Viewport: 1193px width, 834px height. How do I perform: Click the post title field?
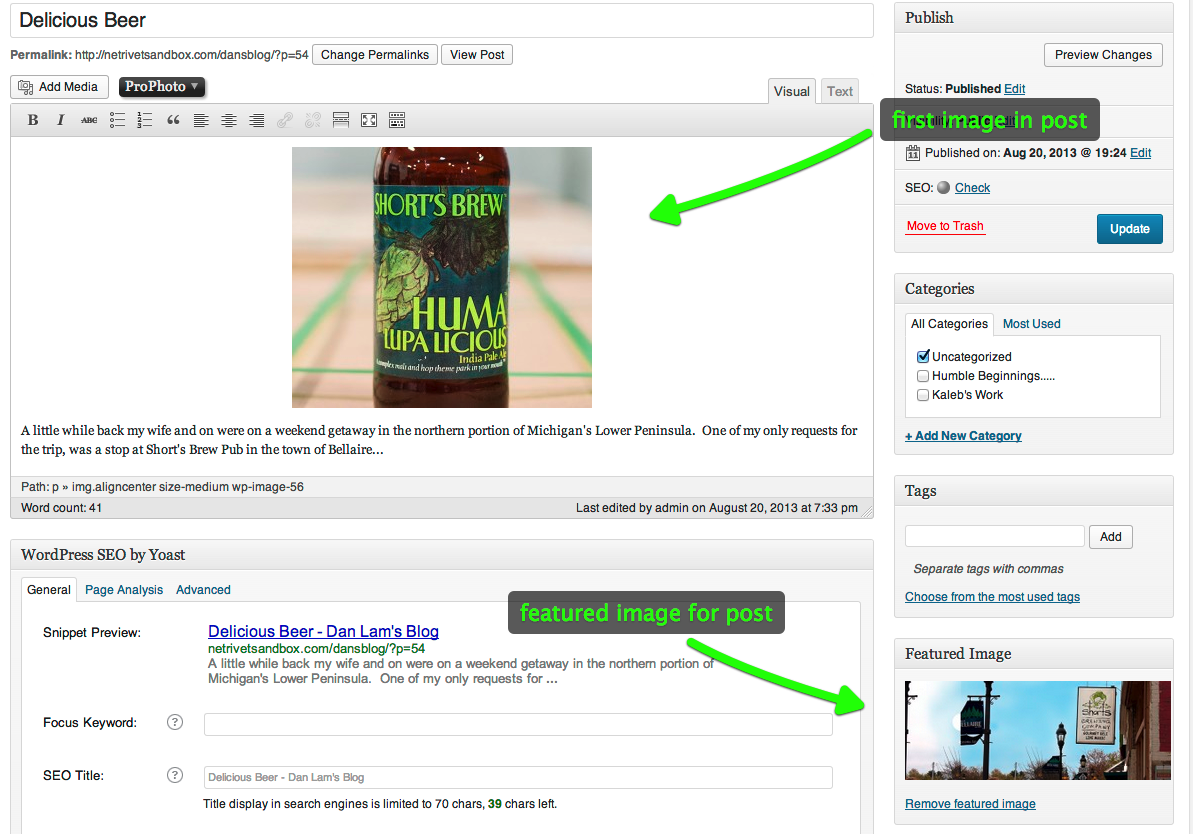(x=441, y=21)
